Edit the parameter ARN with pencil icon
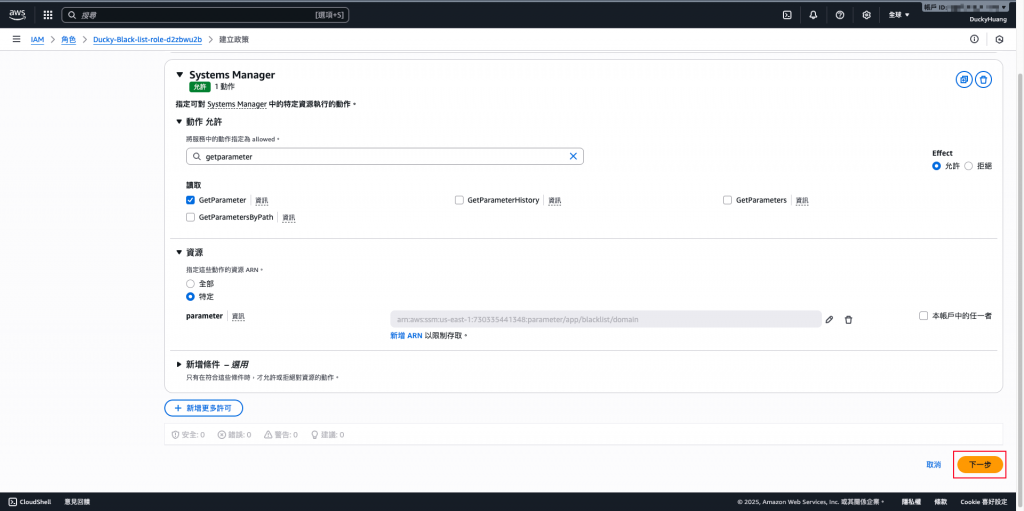Viewport: 1024px width, 511px height. click(829, 320)
